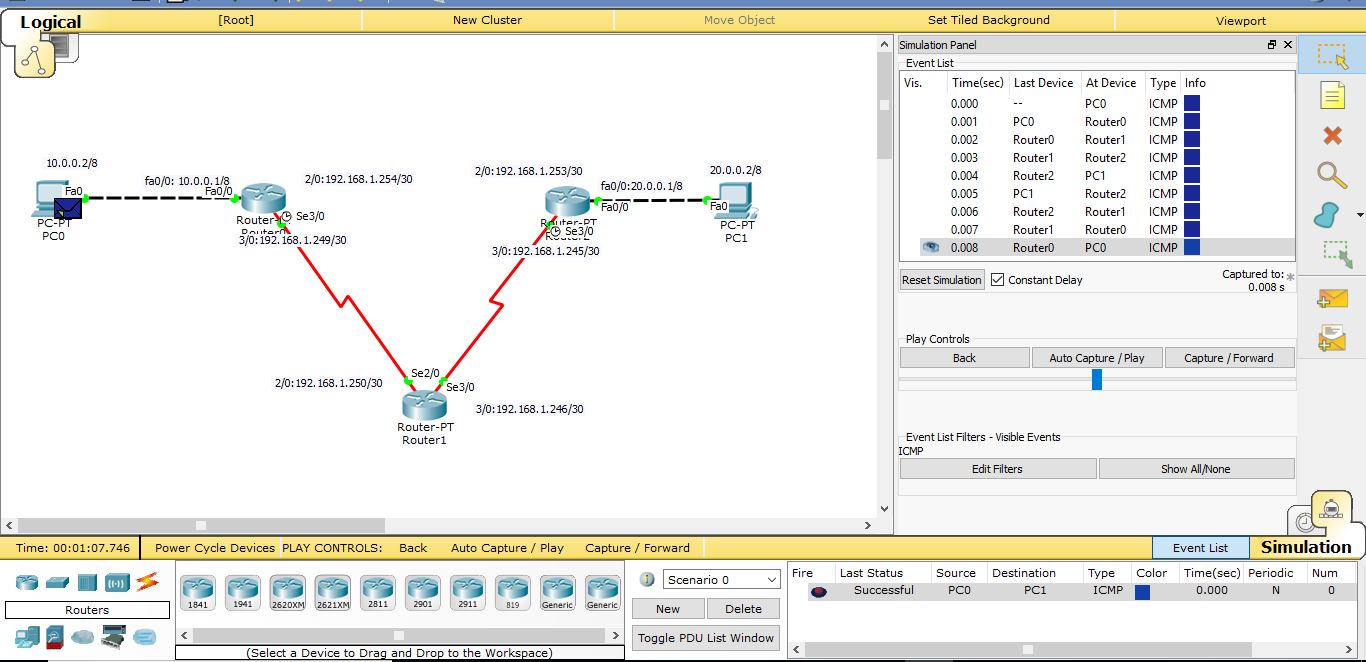Choose the Draw Polygon shape tool
1366x662 pixels.
[1326, 214]
